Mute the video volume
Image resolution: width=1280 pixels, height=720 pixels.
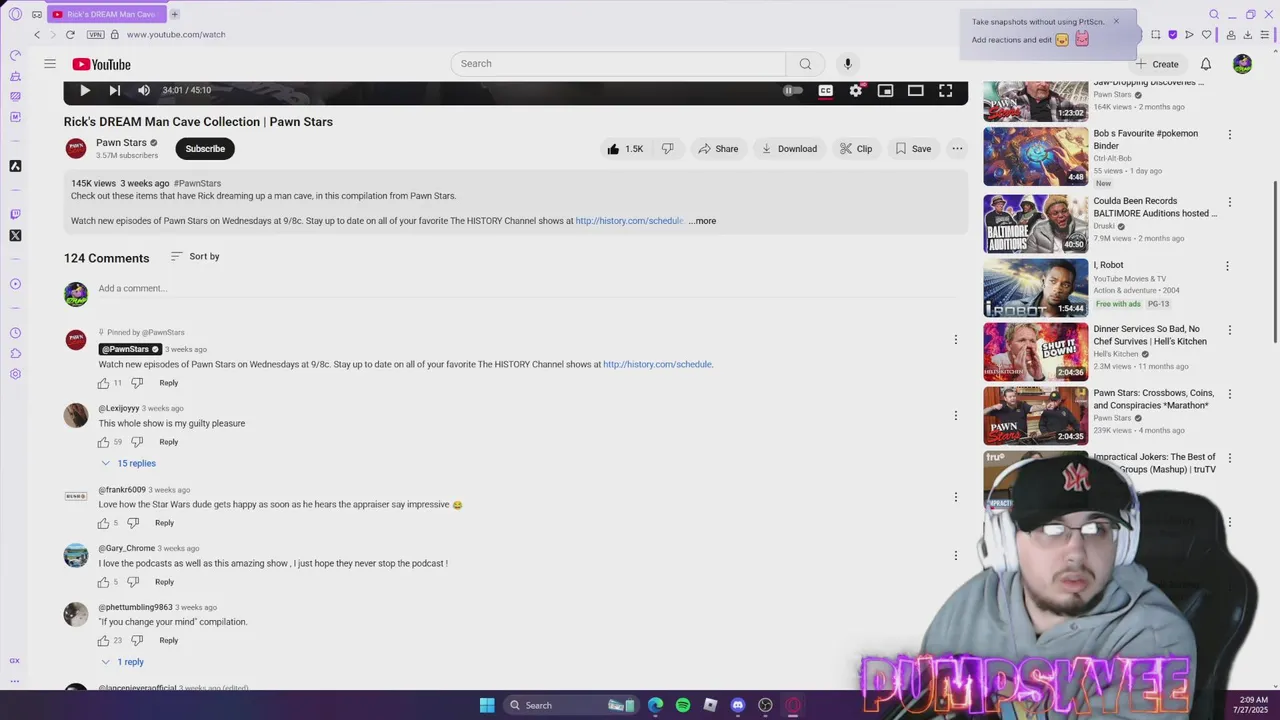pos(144,90)
